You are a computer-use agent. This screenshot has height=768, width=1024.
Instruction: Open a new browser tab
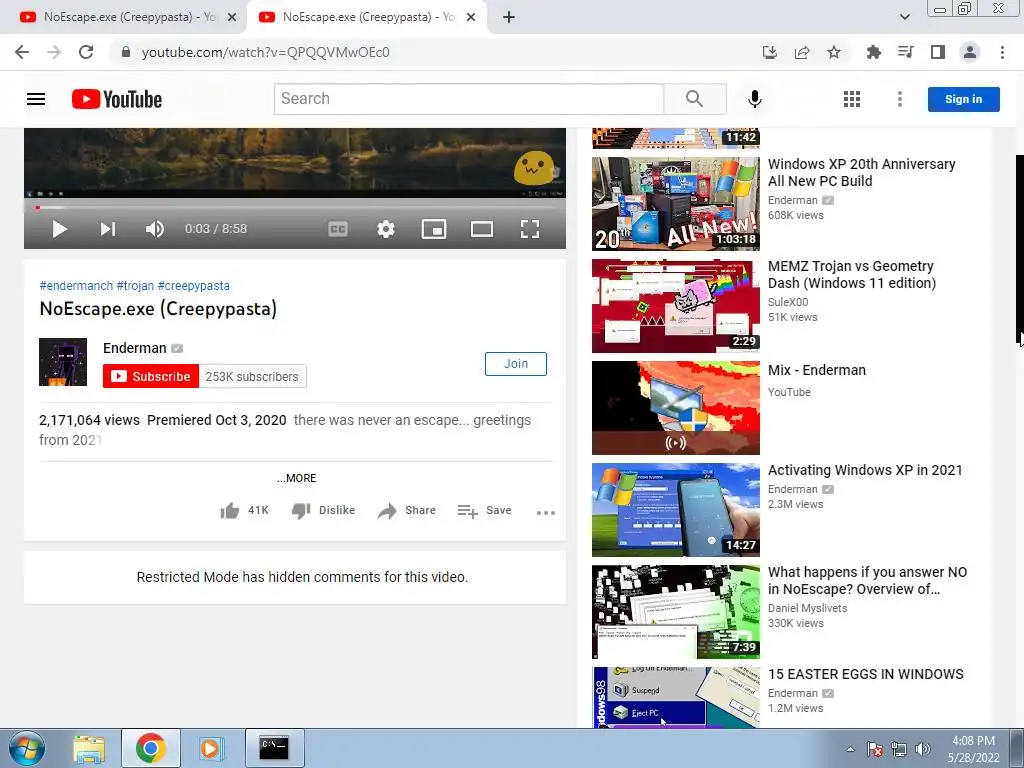509,18
